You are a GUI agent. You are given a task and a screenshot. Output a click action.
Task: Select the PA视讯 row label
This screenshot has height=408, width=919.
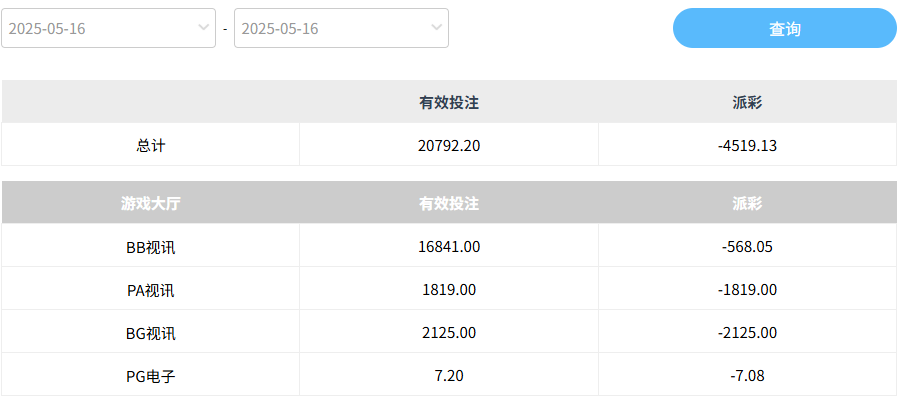click(x=151, y=290)
